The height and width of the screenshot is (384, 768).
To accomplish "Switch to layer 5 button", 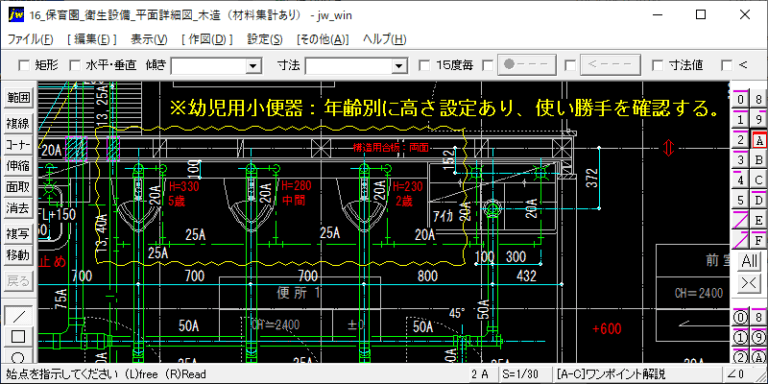I will point(741,200).
